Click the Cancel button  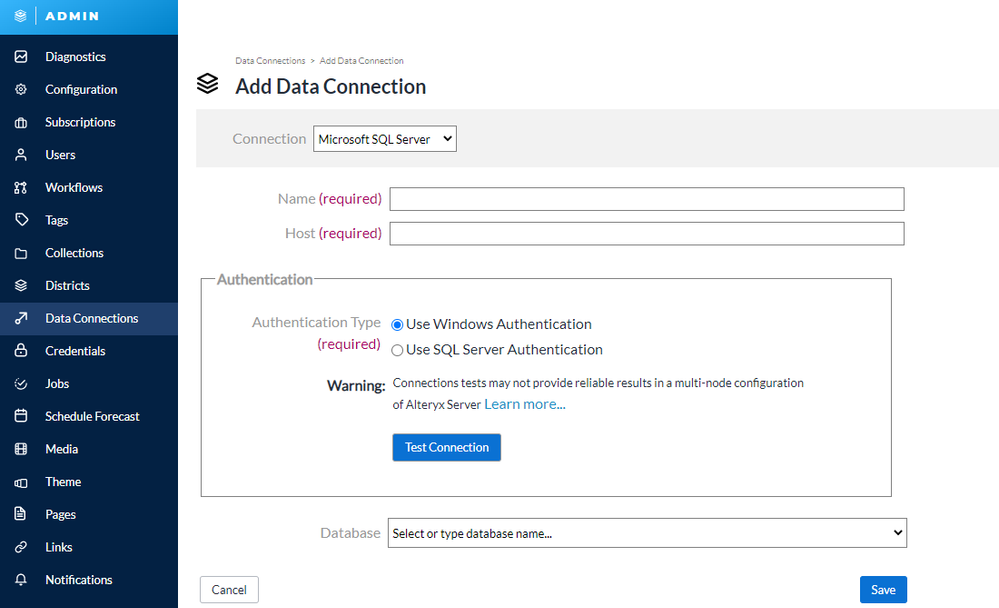click(229, 590)
